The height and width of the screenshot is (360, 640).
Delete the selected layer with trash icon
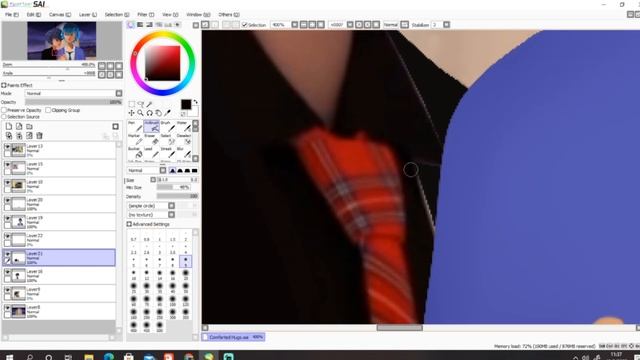pyautogui.click(x=39, y=136)
